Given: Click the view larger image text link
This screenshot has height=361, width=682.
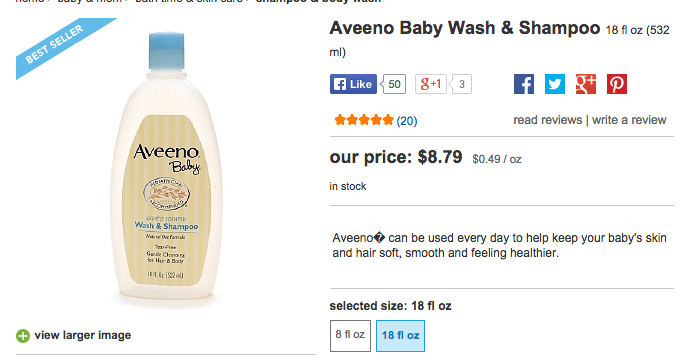Looking at the screenshot, I should point(83,335).
